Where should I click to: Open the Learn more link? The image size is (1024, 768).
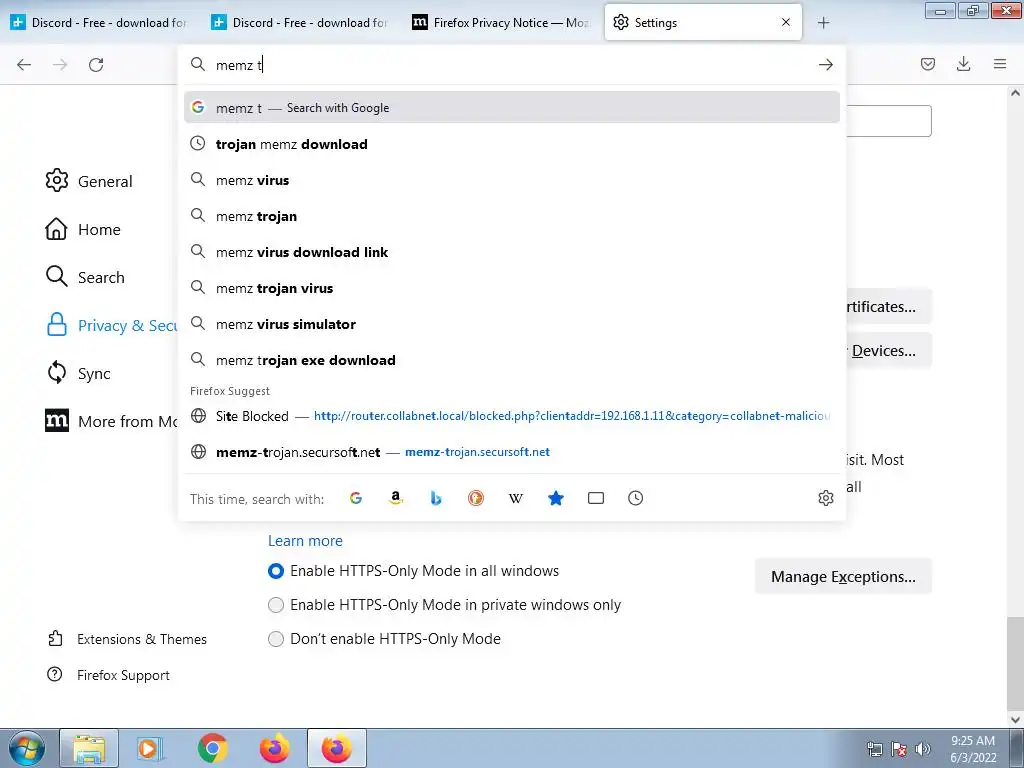click(305, 541)
